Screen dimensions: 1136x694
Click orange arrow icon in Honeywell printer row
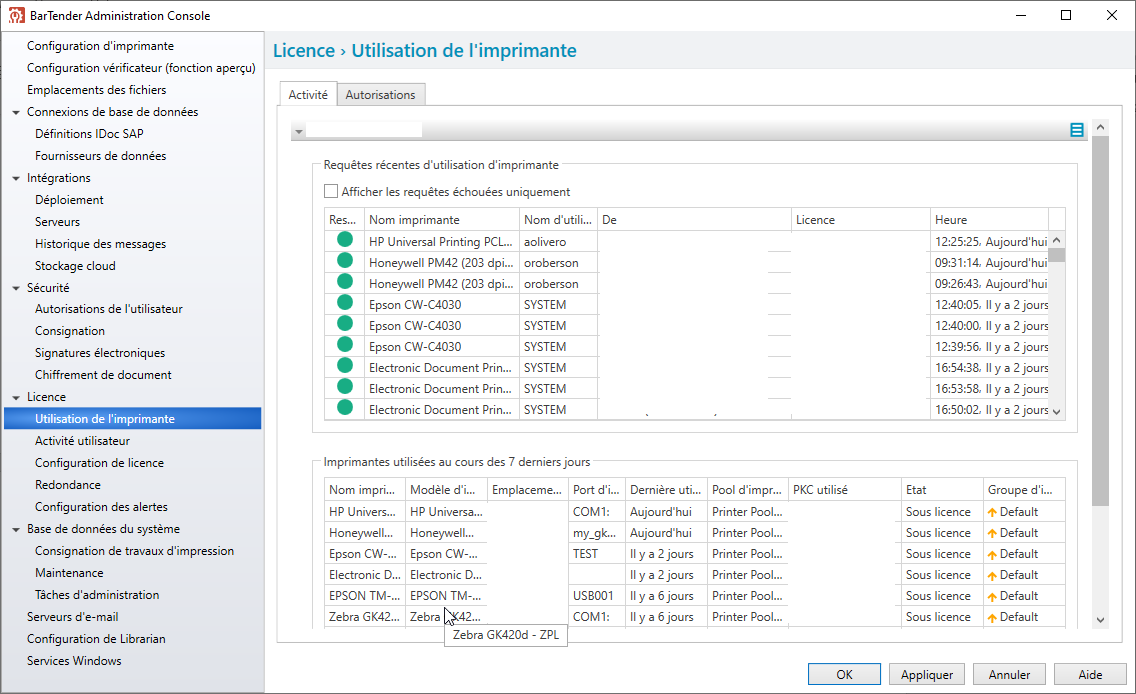pyautogui.click(x=992, y=533)
